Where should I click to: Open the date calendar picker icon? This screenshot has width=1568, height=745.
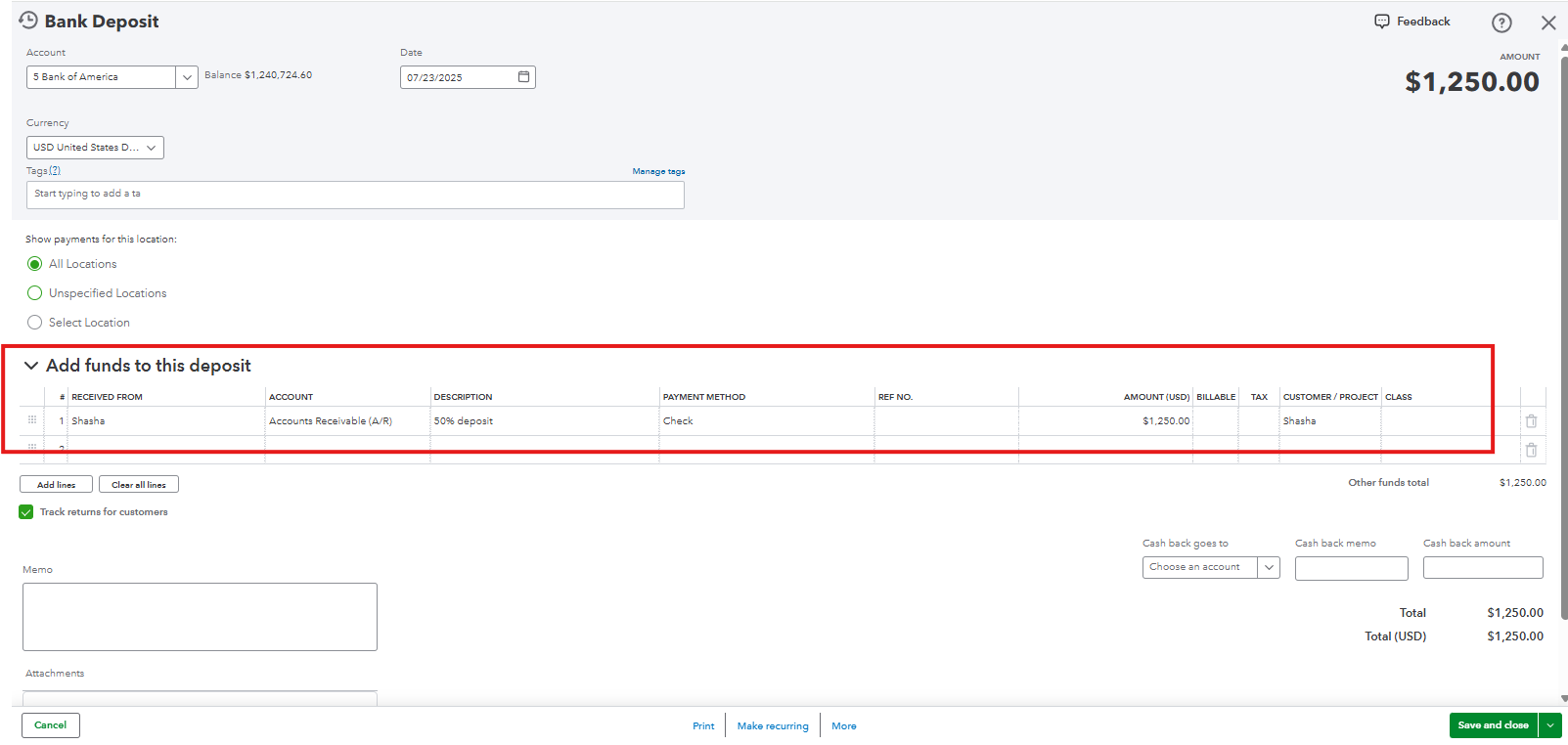523,76
